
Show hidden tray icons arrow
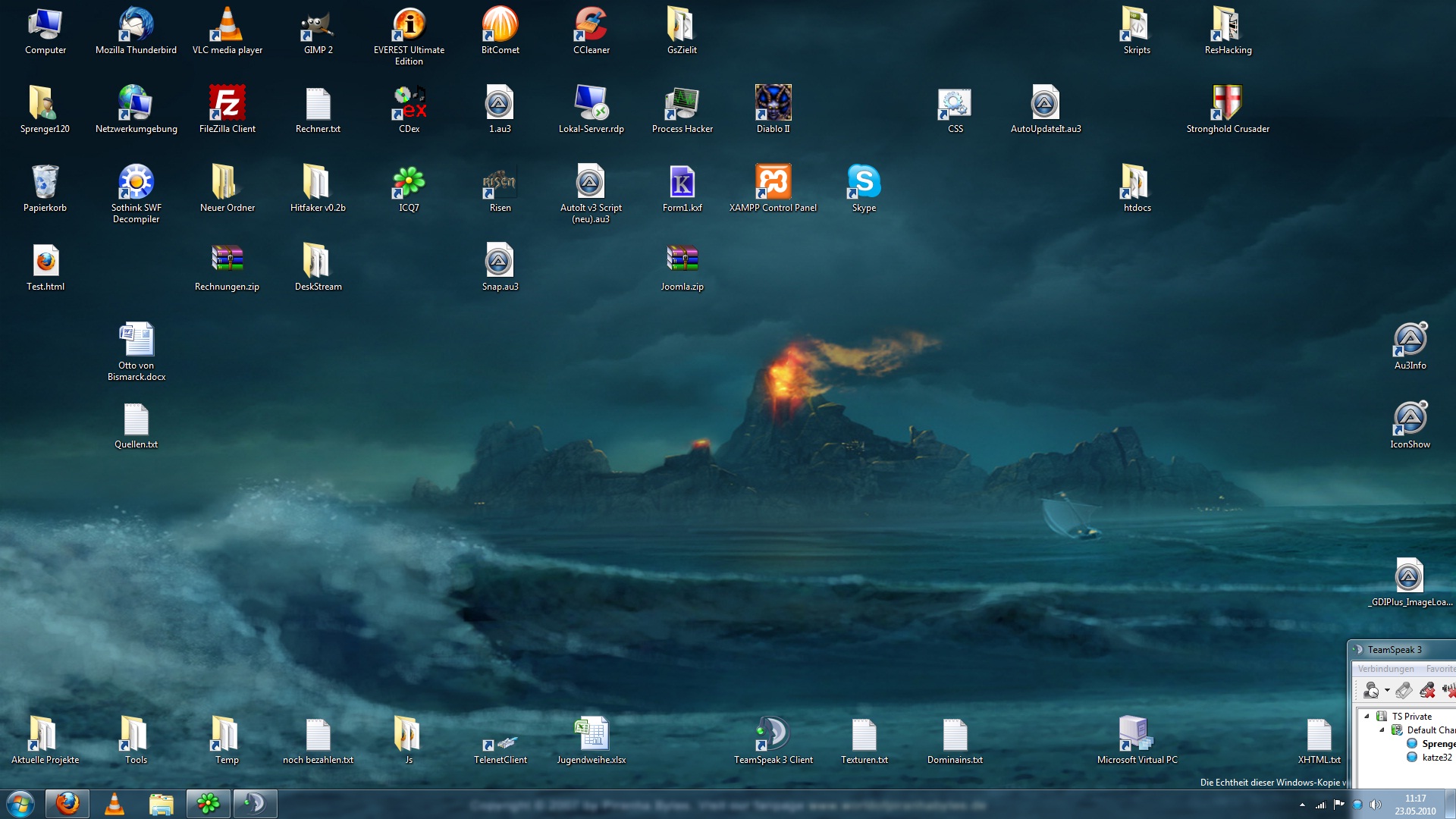coord(1302,805)
